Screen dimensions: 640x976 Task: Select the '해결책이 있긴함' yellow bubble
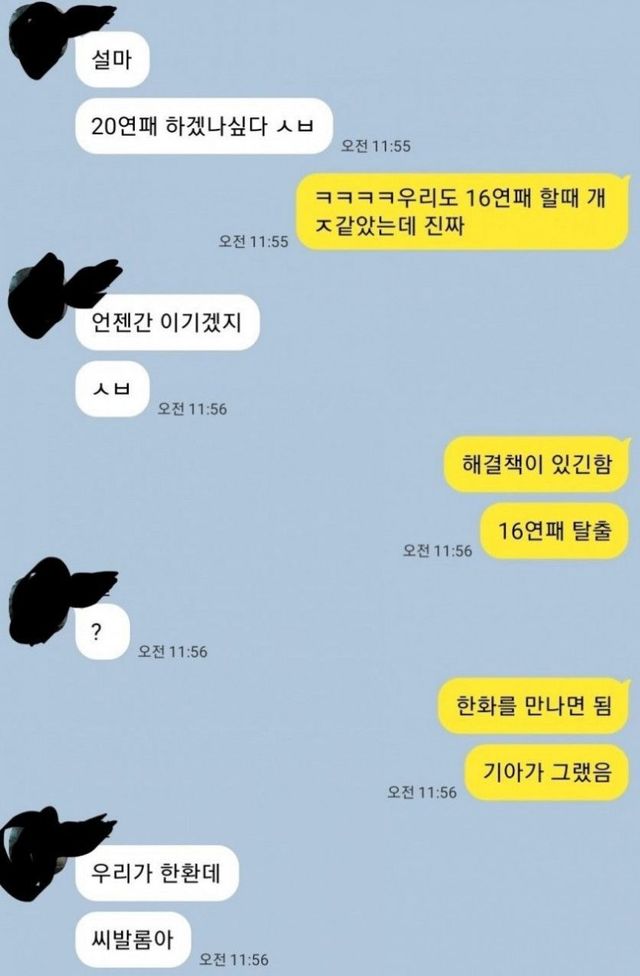click(536, 464)
